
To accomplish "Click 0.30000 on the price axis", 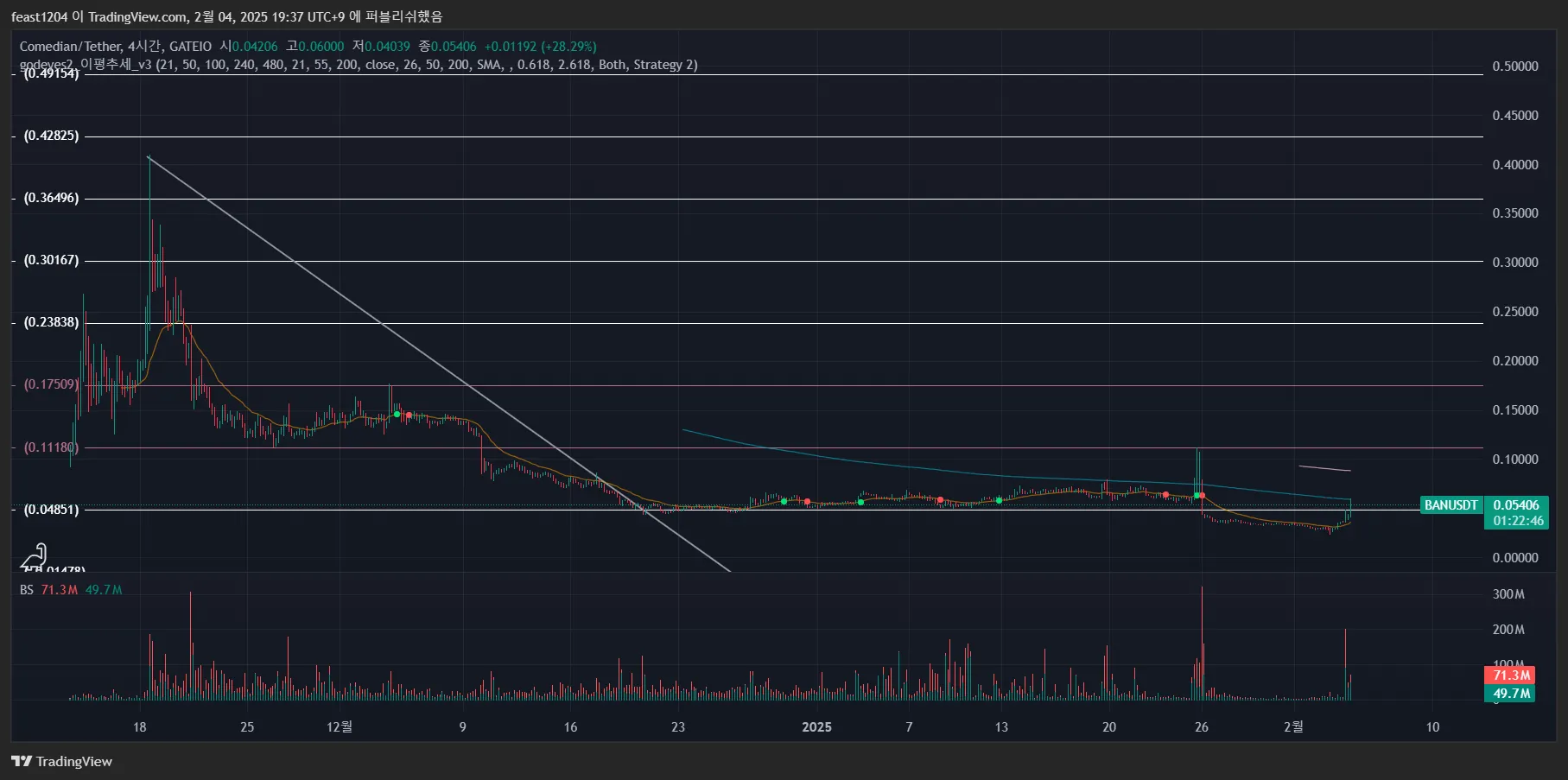I will (x=1515, y=263).
